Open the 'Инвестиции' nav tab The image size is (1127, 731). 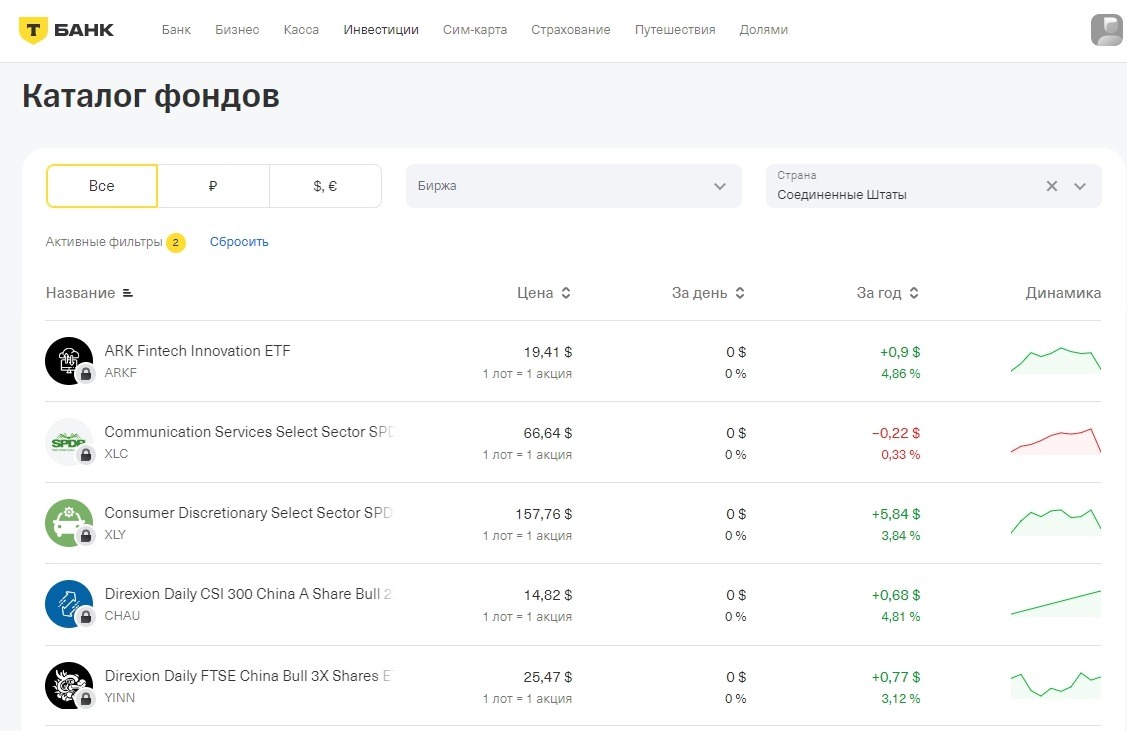[x=381, y=29]
